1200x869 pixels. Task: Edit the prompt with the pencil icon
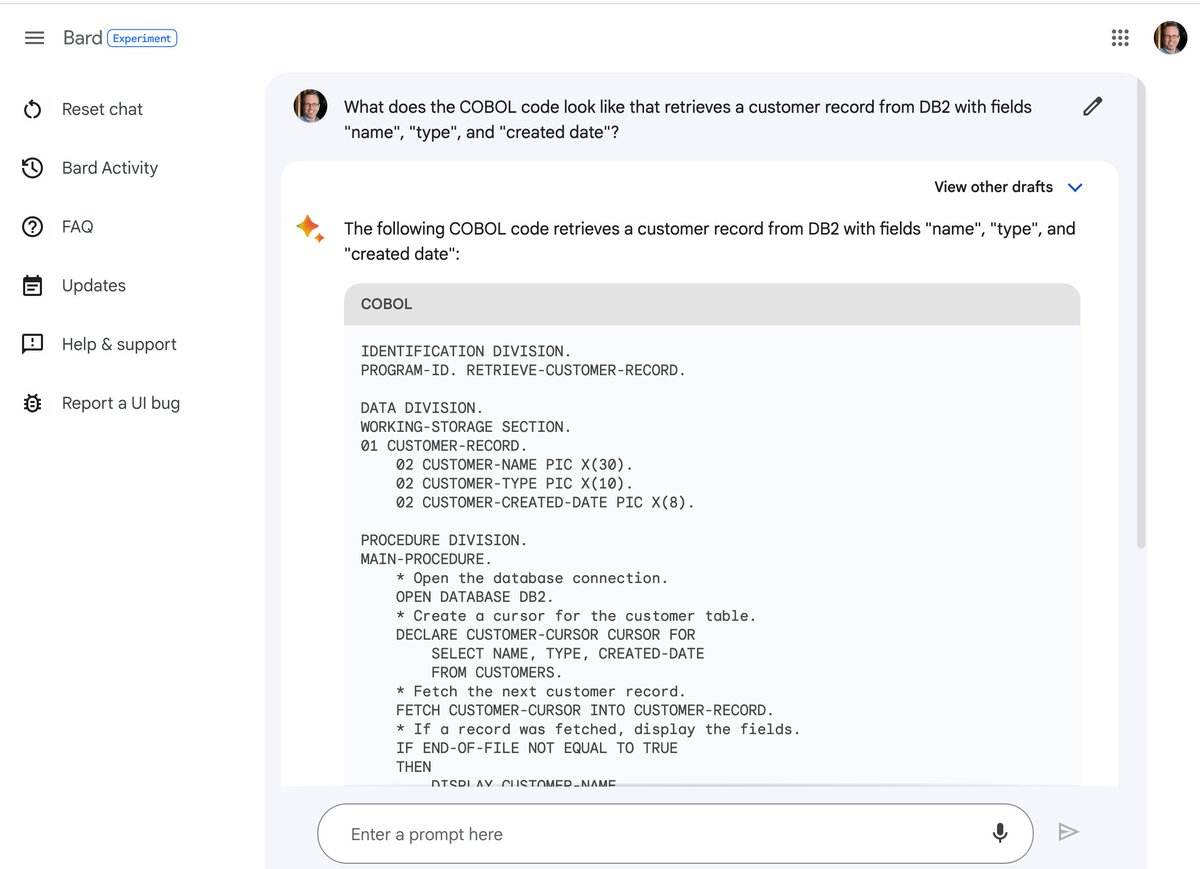click(1092, 106)
